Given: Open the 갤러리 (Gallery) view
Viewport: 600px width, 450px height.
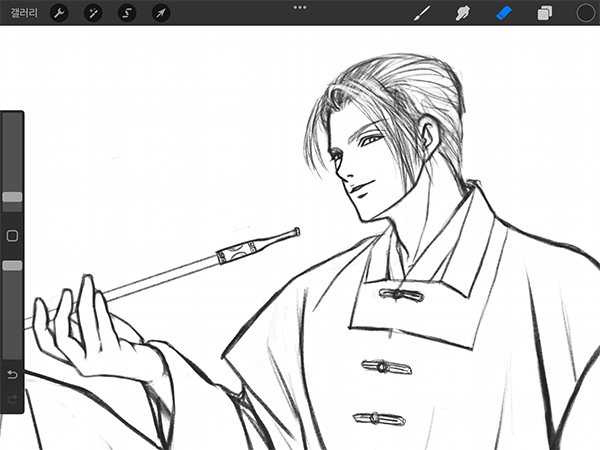Looking at the screenshot, I should (24, 13).
